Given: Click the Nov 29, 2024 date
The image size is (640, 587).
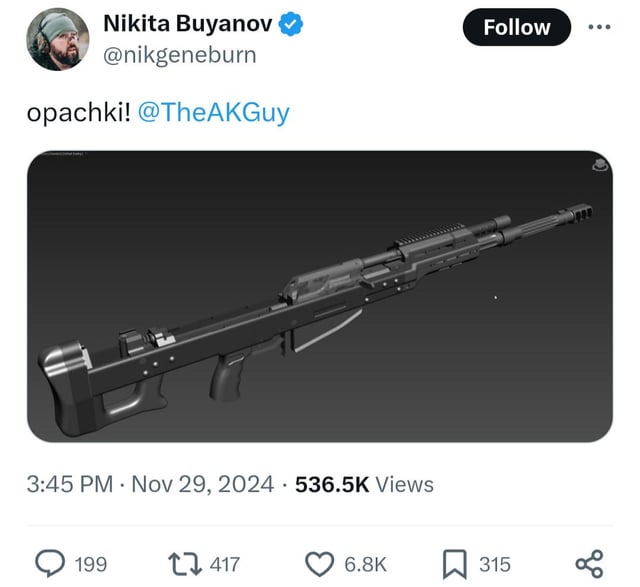Looking at the screenshot, I should [x=202, y=485].
